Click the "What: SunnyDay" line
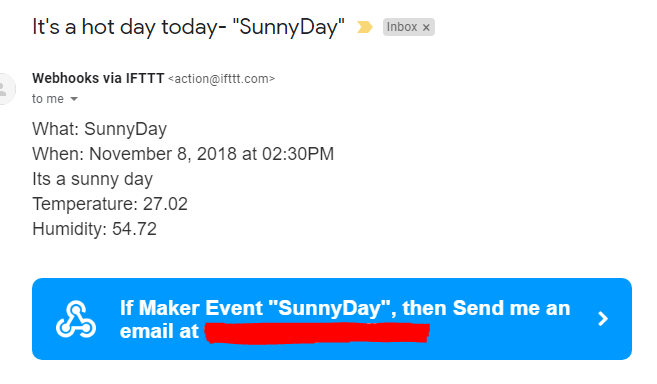The height and width of the screenshot is (384, 657). coord(99,129)
